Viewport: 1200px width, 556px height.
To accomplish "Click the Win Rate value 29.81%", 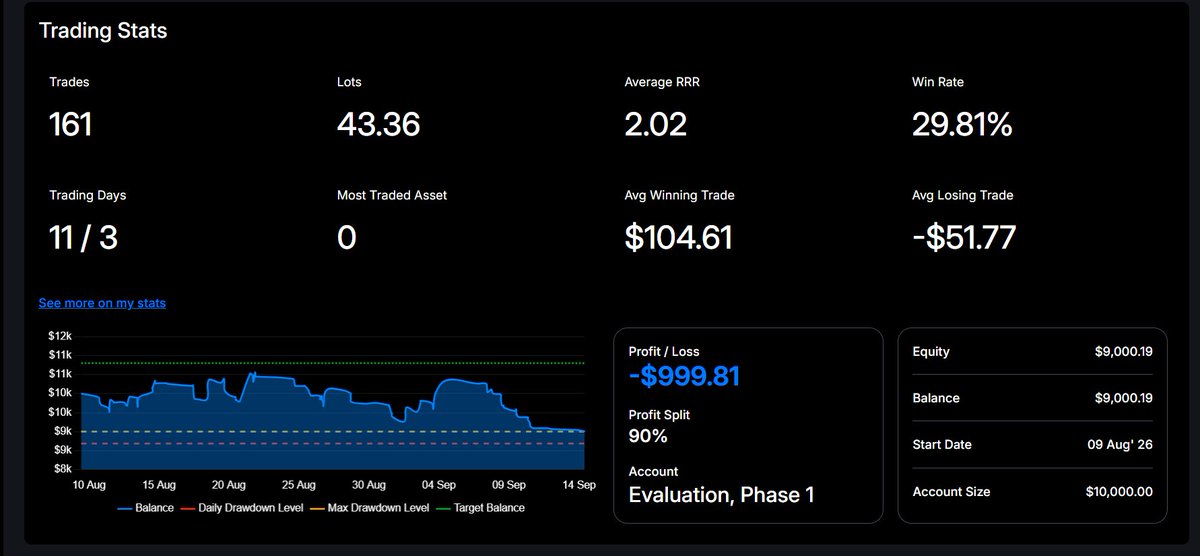I will point(962,125).
